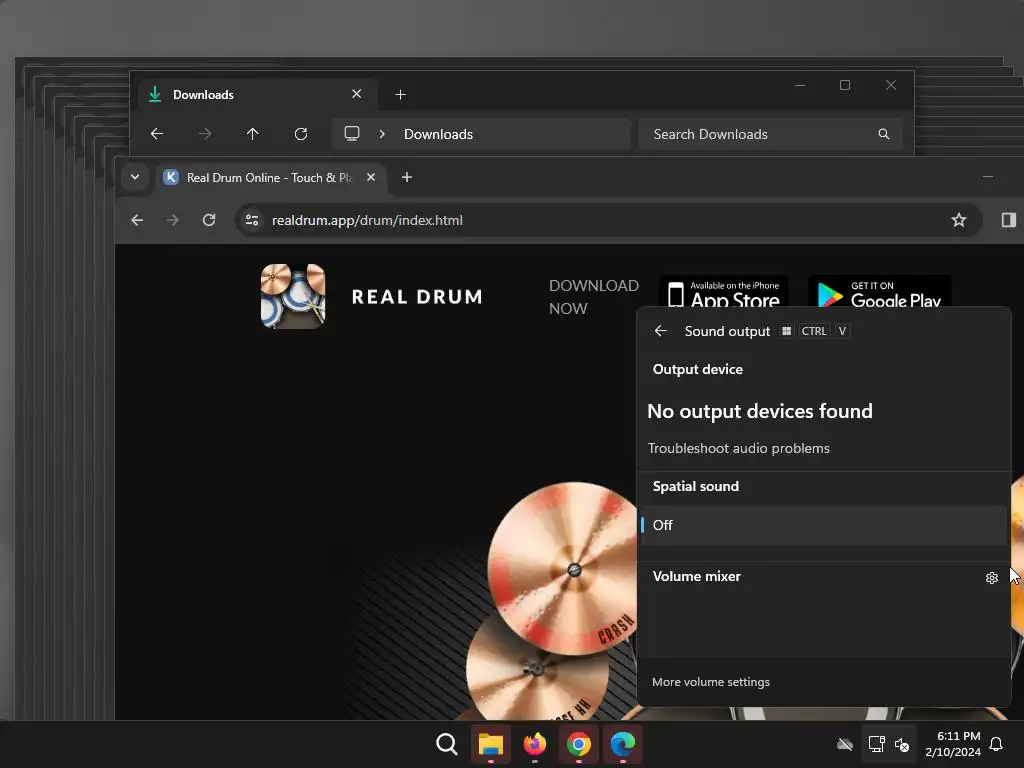Viewport: 1024px width, 768px height.
Task: Open Search from the taskbar
Action: coord(447,744)
